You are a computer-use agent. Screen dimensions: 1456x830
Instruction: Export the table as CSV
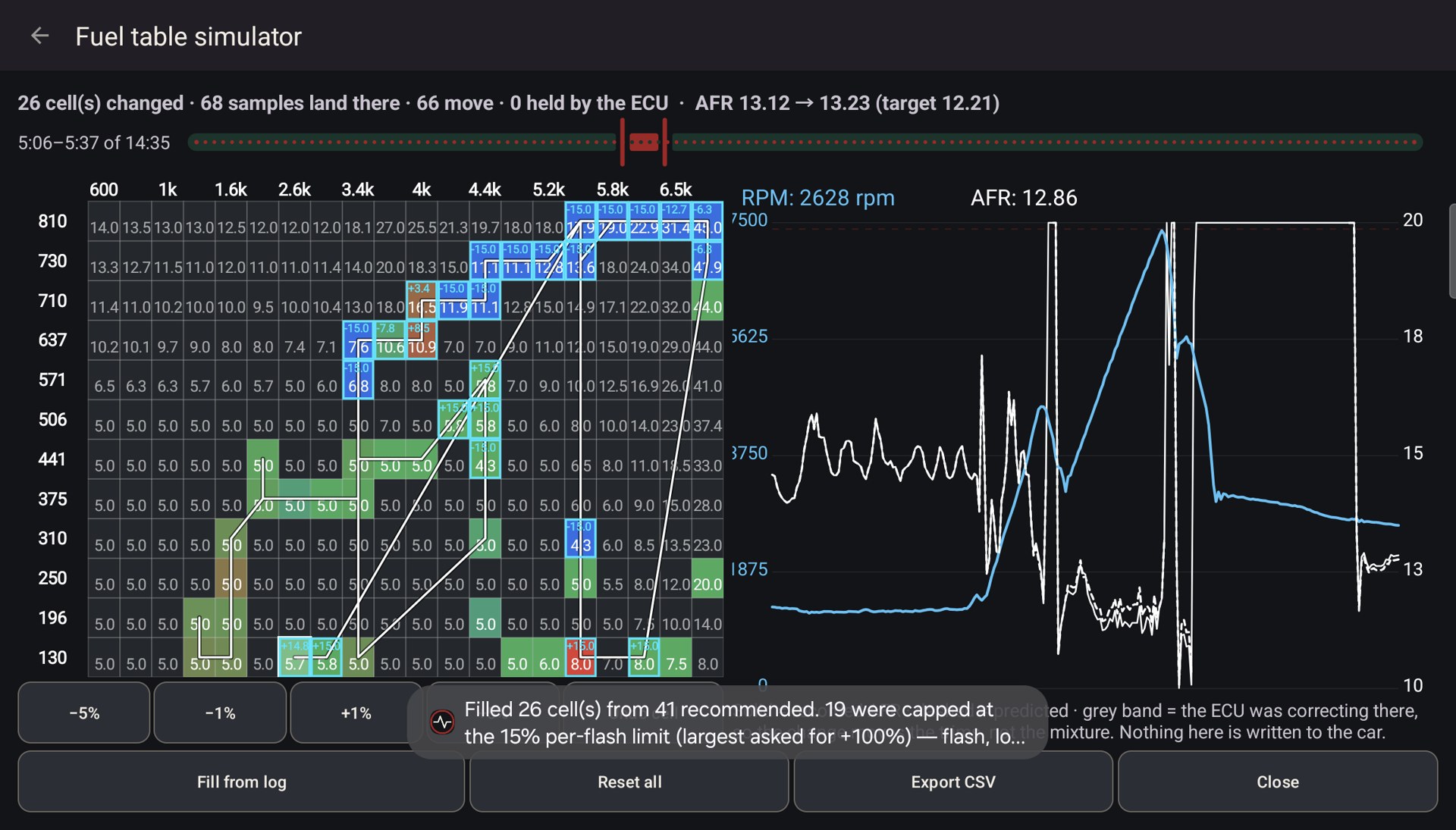pos(953,781)
